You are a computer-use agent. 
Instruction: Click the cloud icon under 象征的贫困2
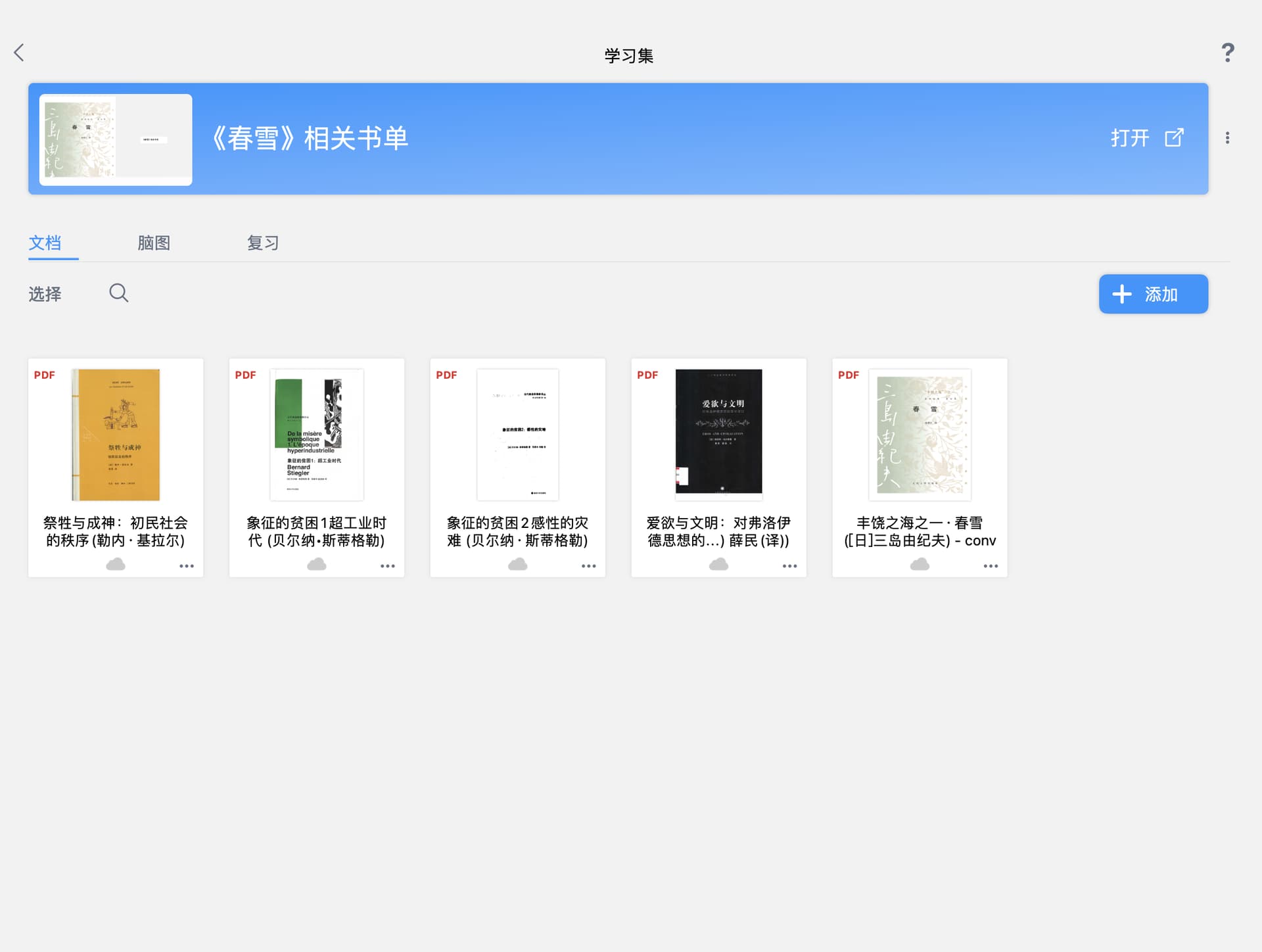coord(518,564)
